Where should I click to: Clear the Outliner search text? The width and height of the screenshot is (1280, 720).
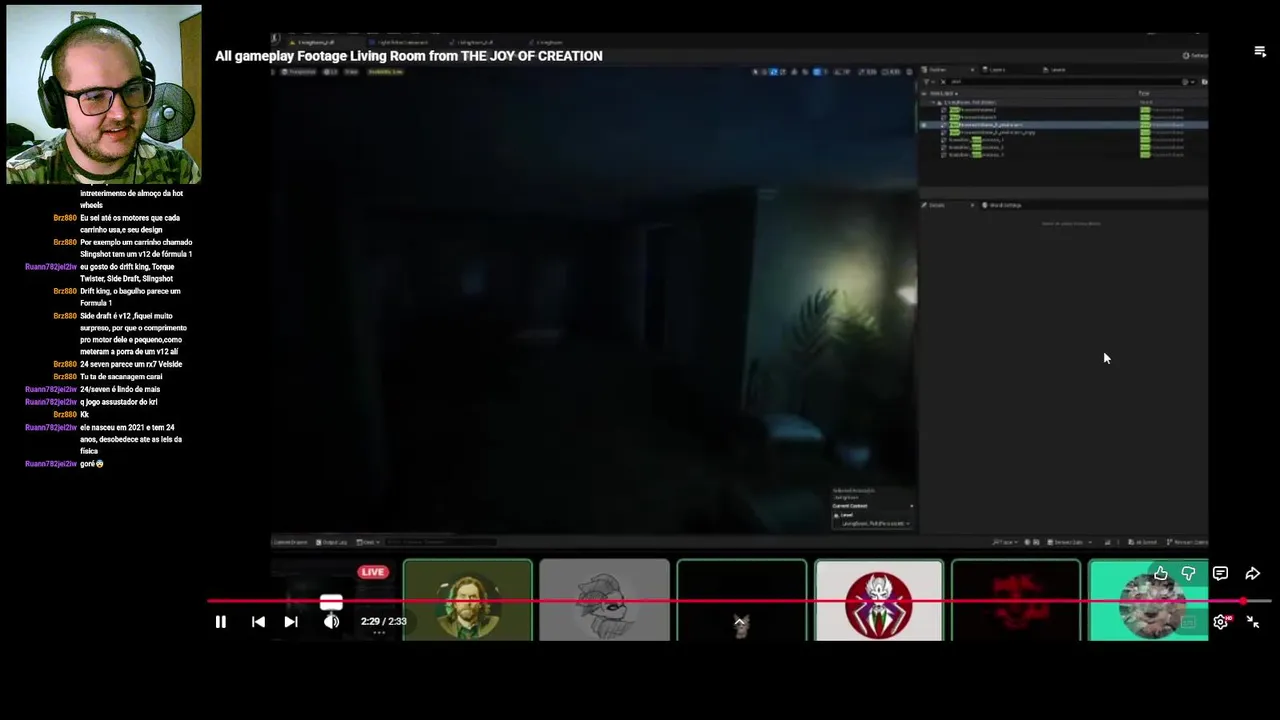(943, 82)
